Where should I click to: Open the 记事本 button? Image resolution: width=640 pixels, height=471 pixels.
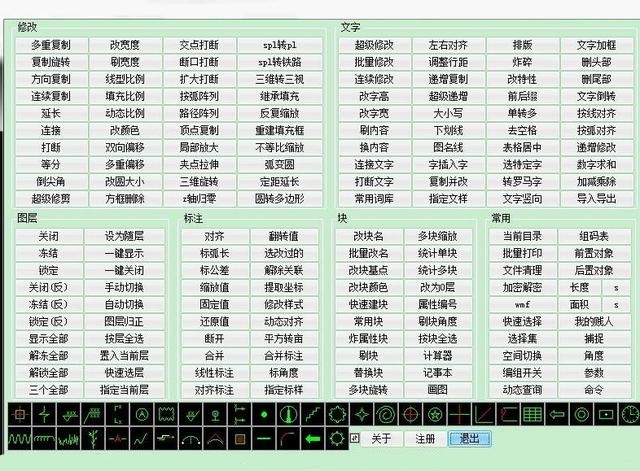[438, 373]
